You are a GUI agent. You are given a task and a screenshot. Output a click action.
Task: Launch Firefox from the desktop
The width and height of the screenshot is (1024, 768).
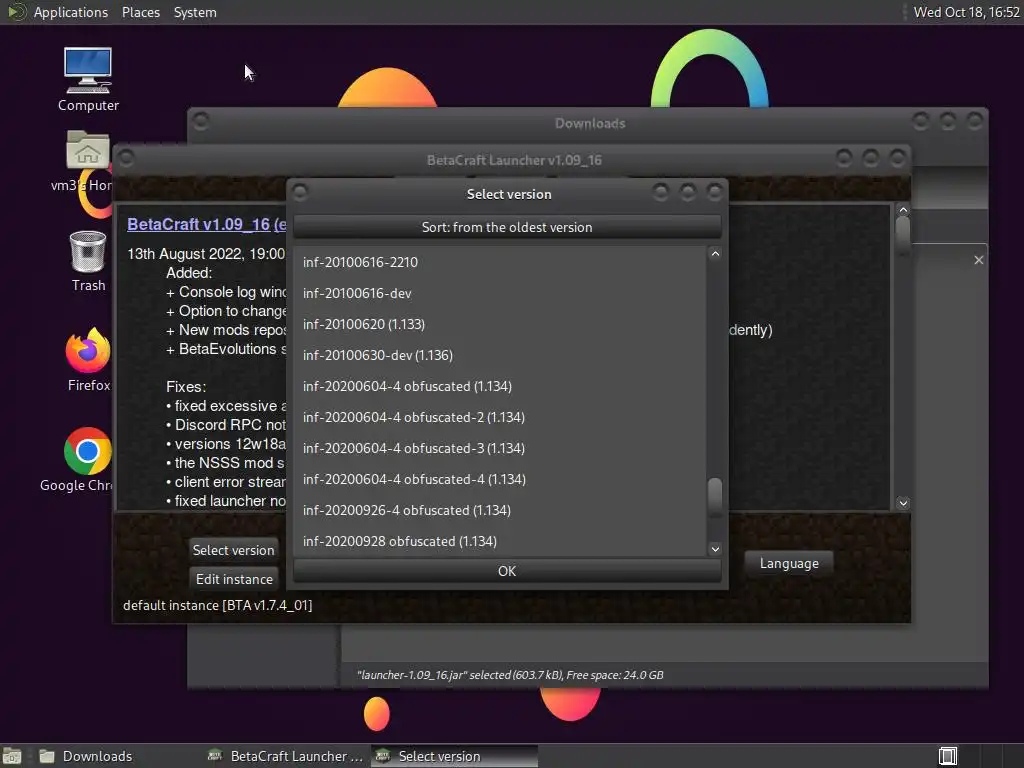(88, 359)
